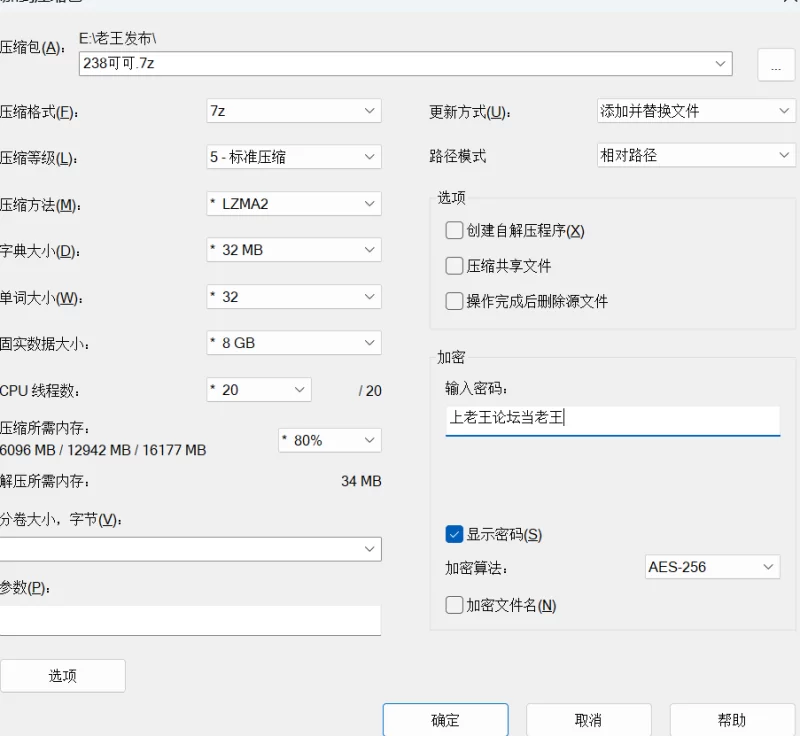Screen dimensions: 800x736
Task: Enable encrypt file names checkbox
Action: (455, 605)
